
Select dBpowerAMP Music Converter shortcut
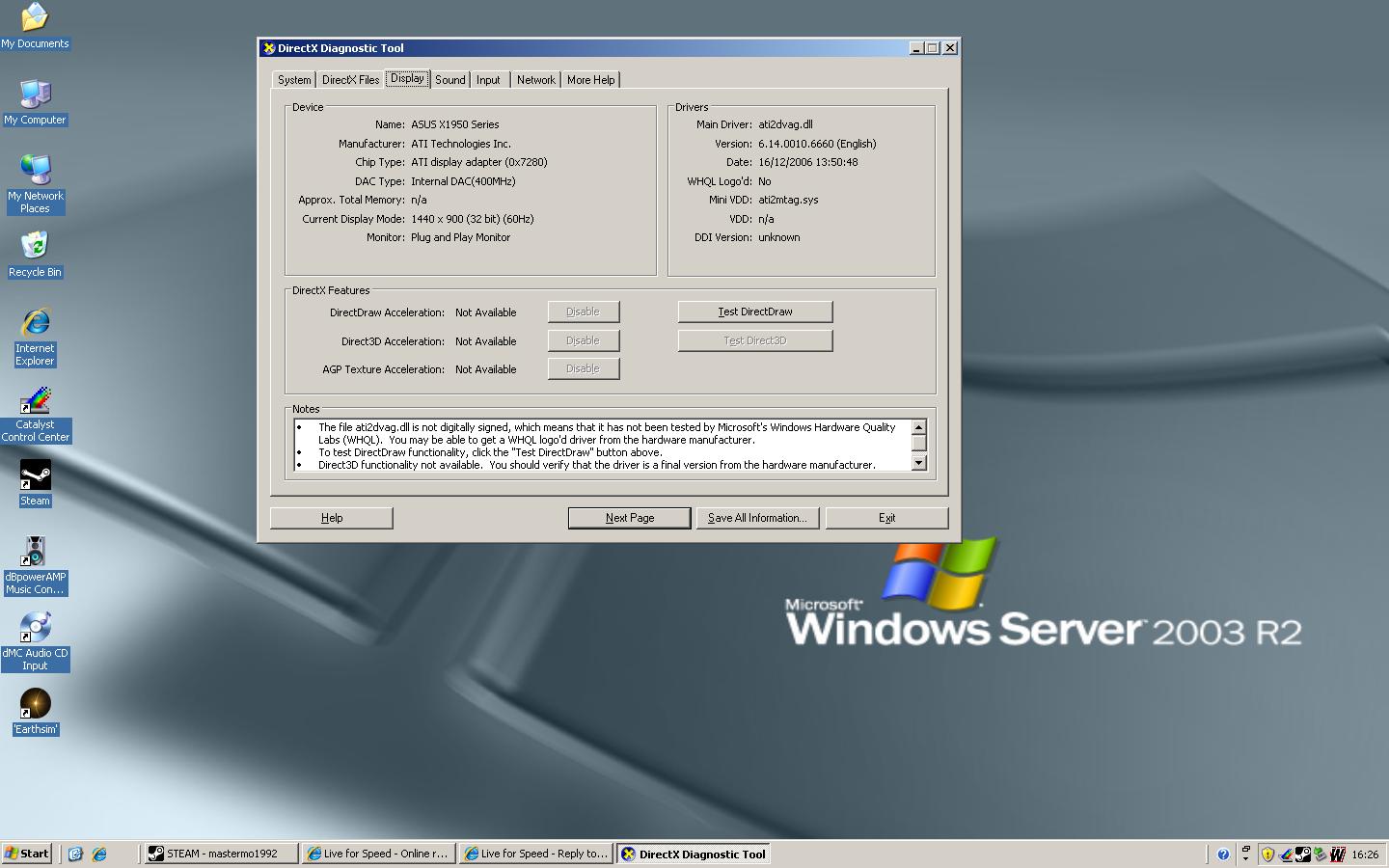(x=35, y=566)
